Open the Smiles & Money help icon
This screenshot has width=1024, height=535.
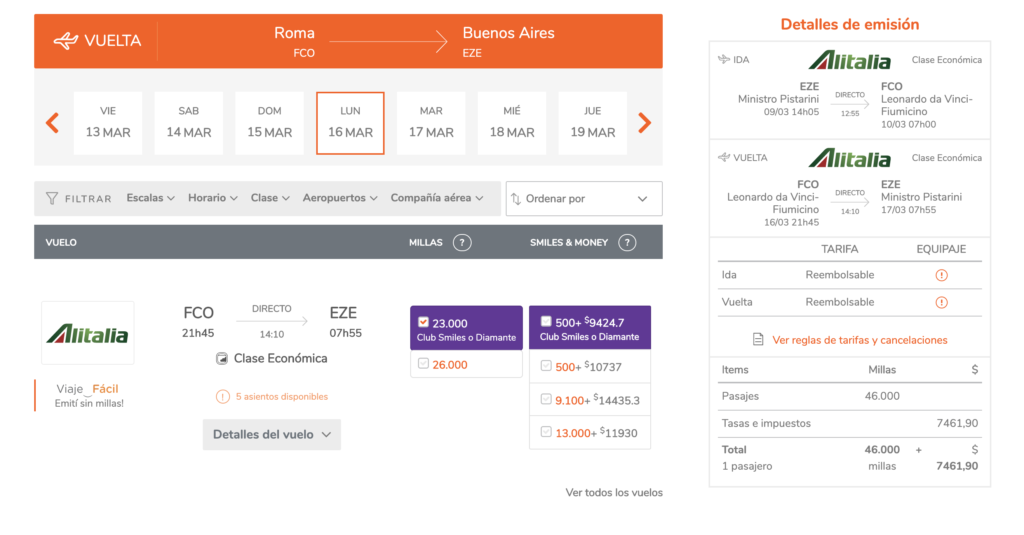click(627, 242)
